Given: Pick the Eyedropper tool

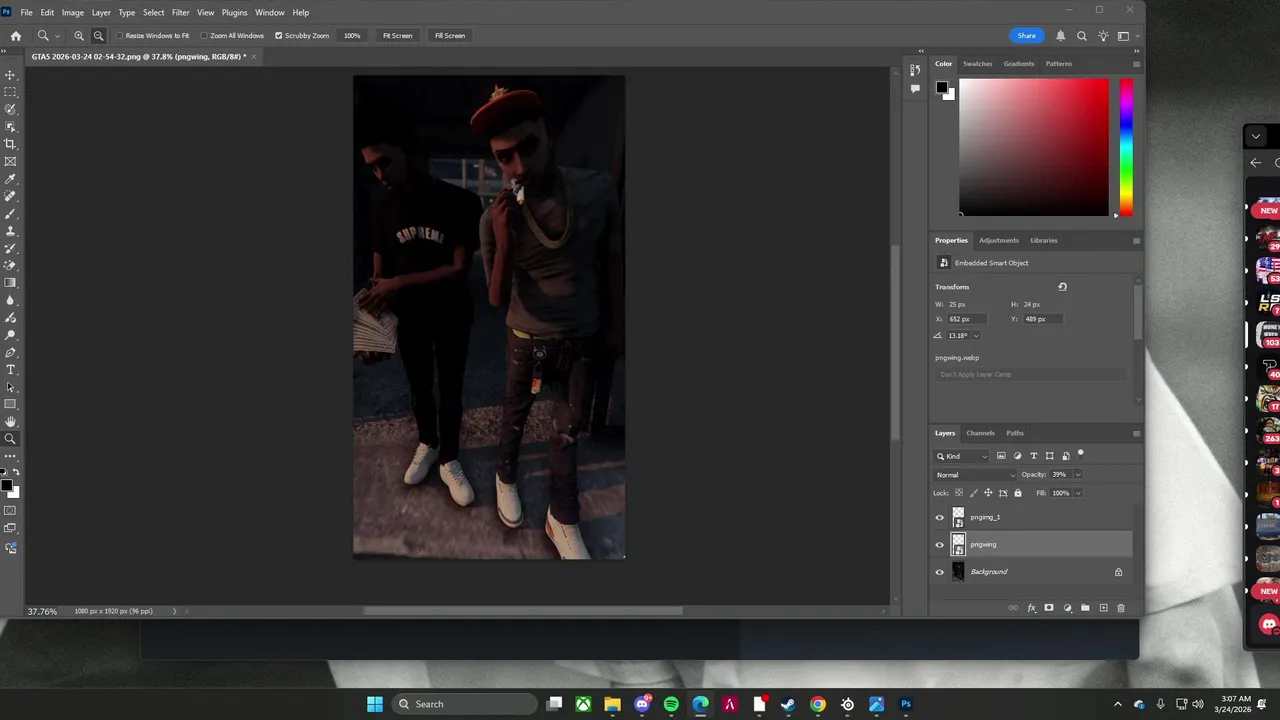Looking at the screenshot, I should click(11, 179).
